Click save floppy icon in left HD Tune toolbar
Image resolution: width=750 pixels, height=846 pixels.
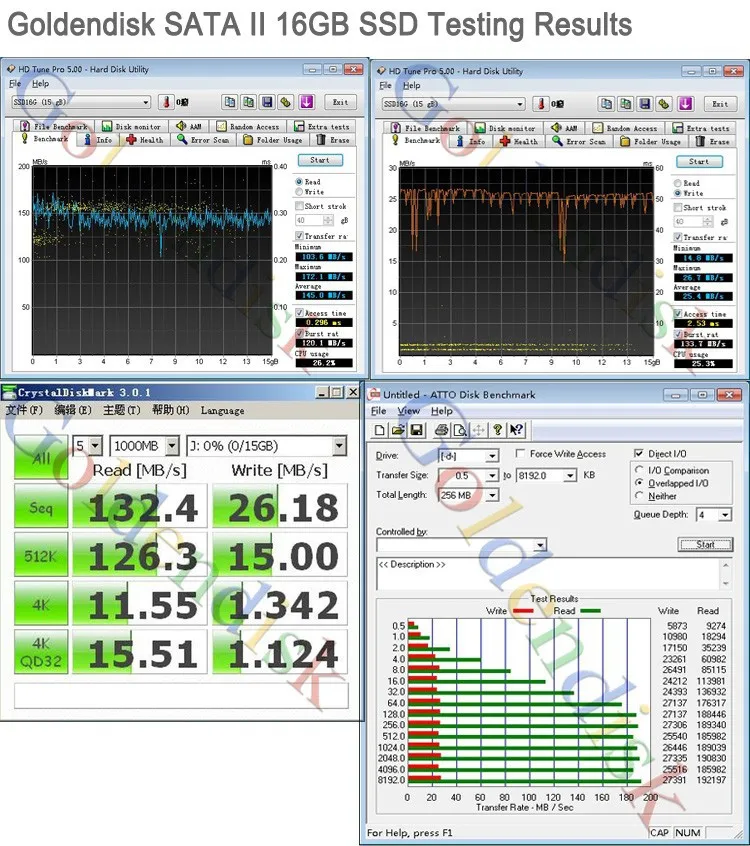point(267,101)
